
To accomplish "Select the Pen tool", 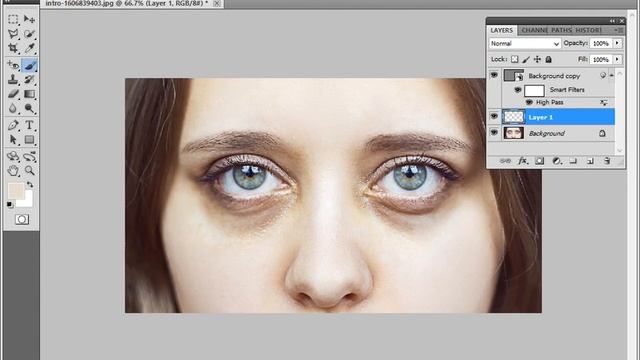I will click(13, 125).
